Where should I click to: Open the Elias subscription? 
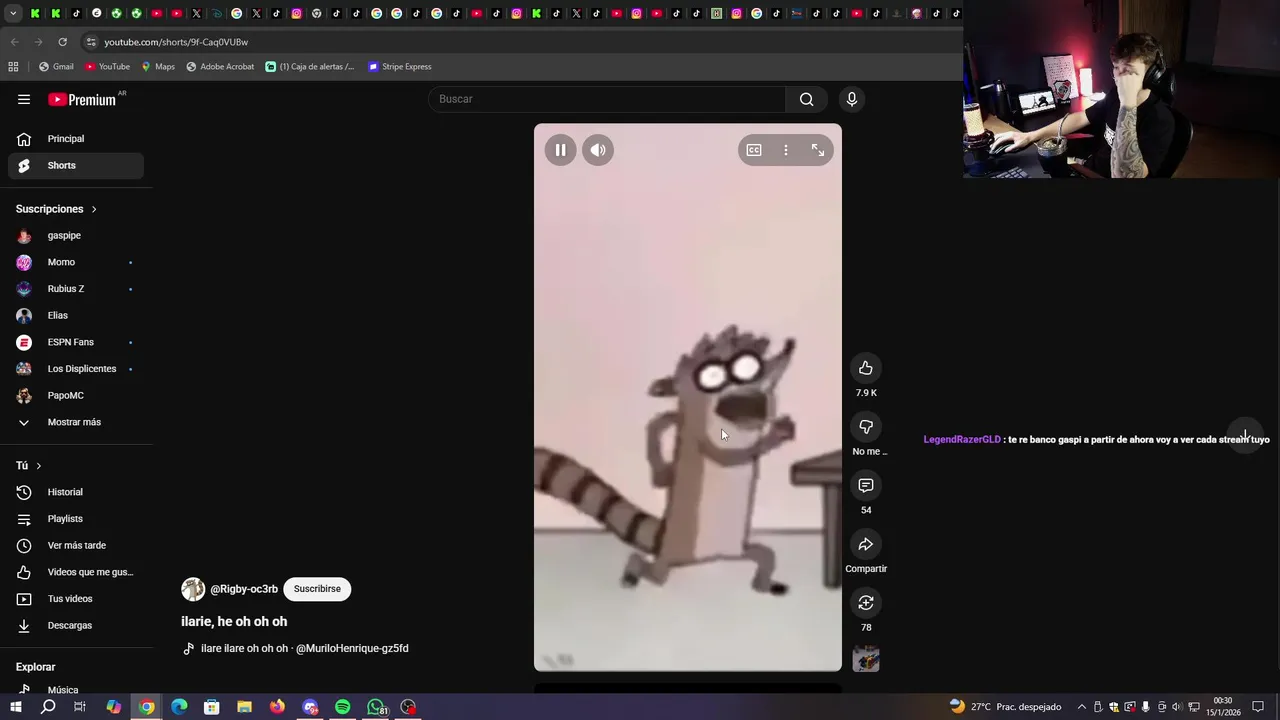pos(76,316)
